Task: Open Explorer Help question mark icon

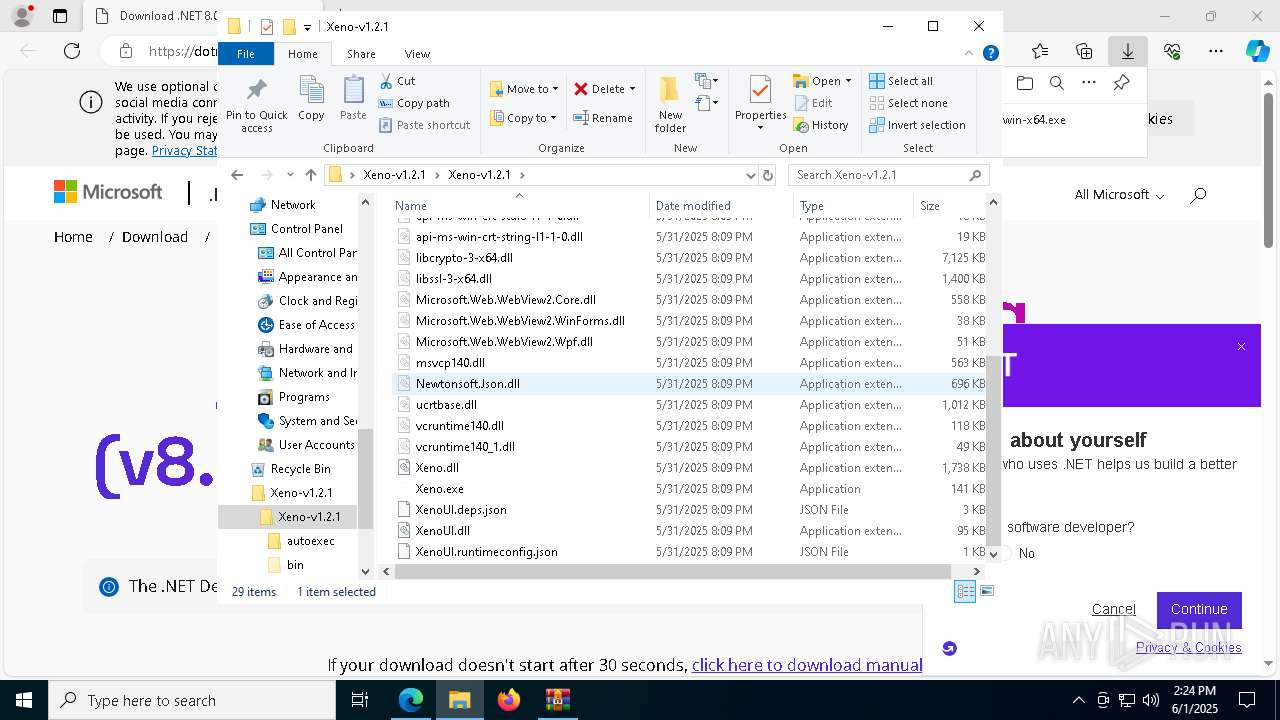Action: [x=991, y=54]
